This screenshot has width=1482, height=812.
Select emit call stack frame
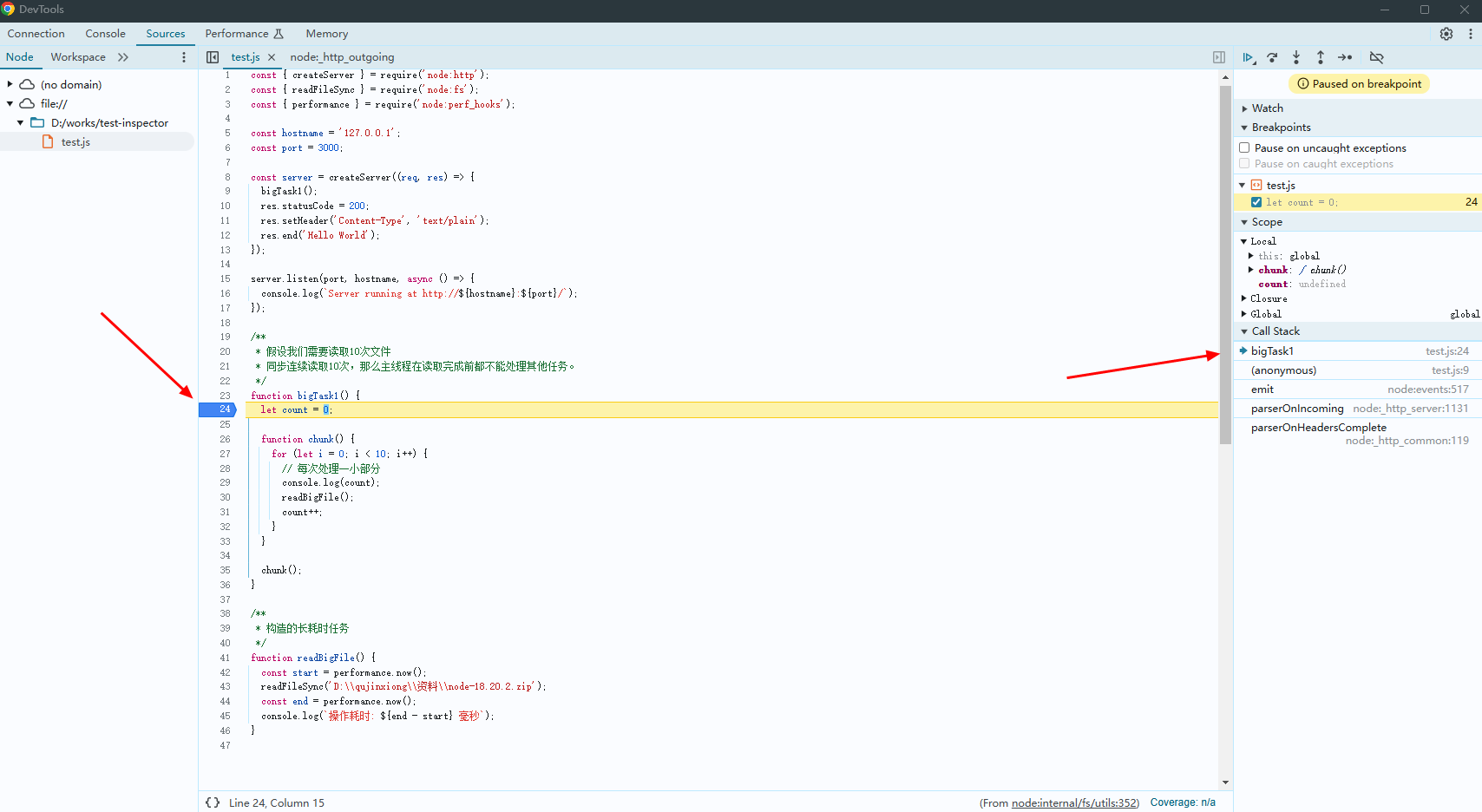(x=1358, y=390)
